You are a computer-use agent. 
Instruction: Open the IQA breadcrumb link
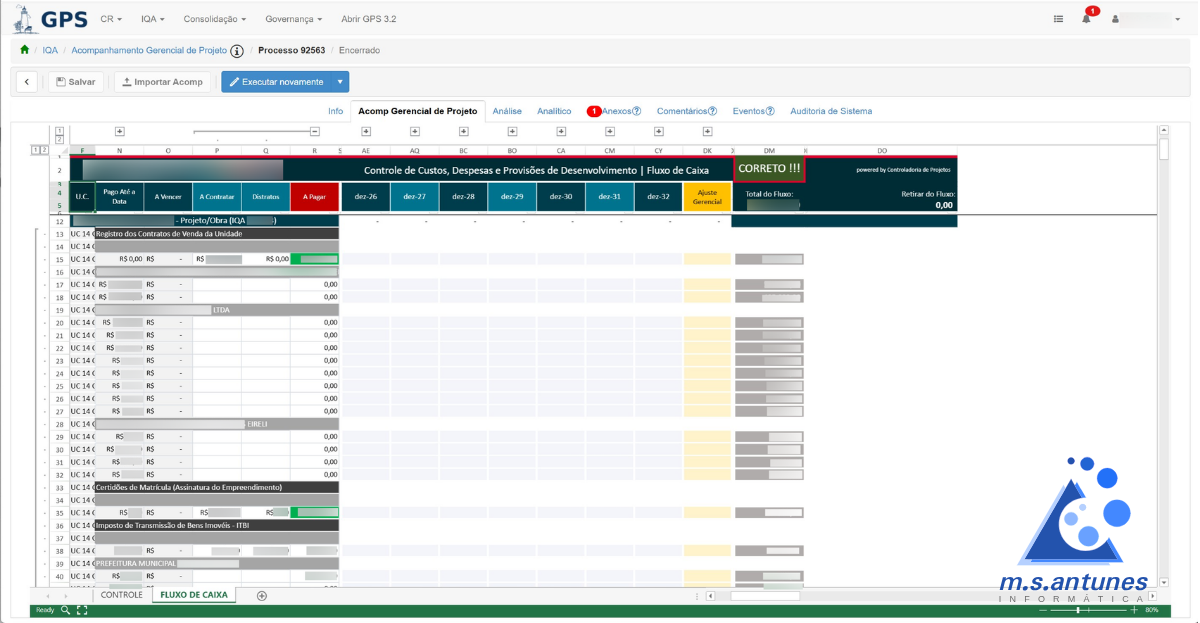coord(49,48)
